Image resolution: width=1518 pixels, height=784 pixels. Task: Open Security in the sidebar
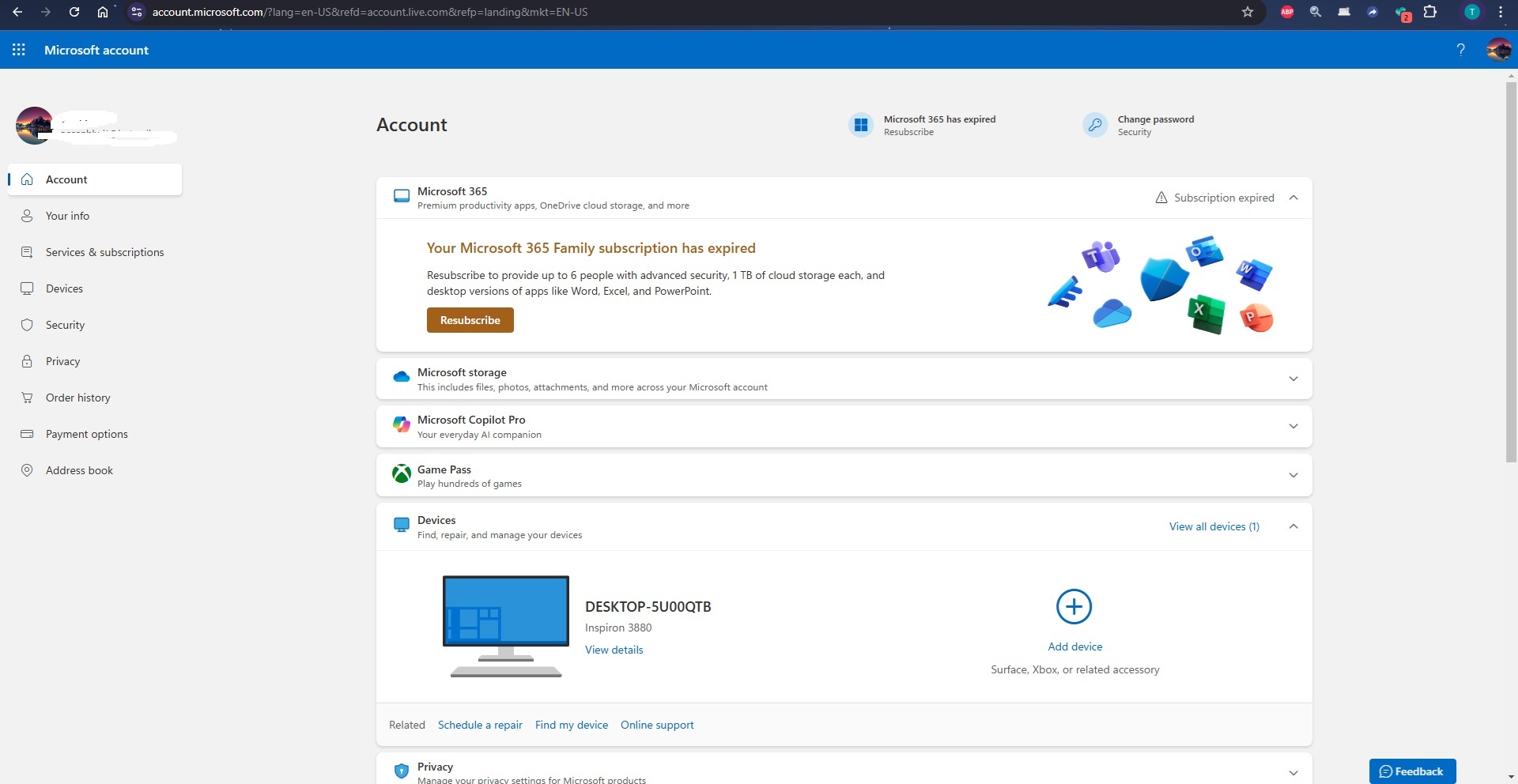tap(95, 325)
